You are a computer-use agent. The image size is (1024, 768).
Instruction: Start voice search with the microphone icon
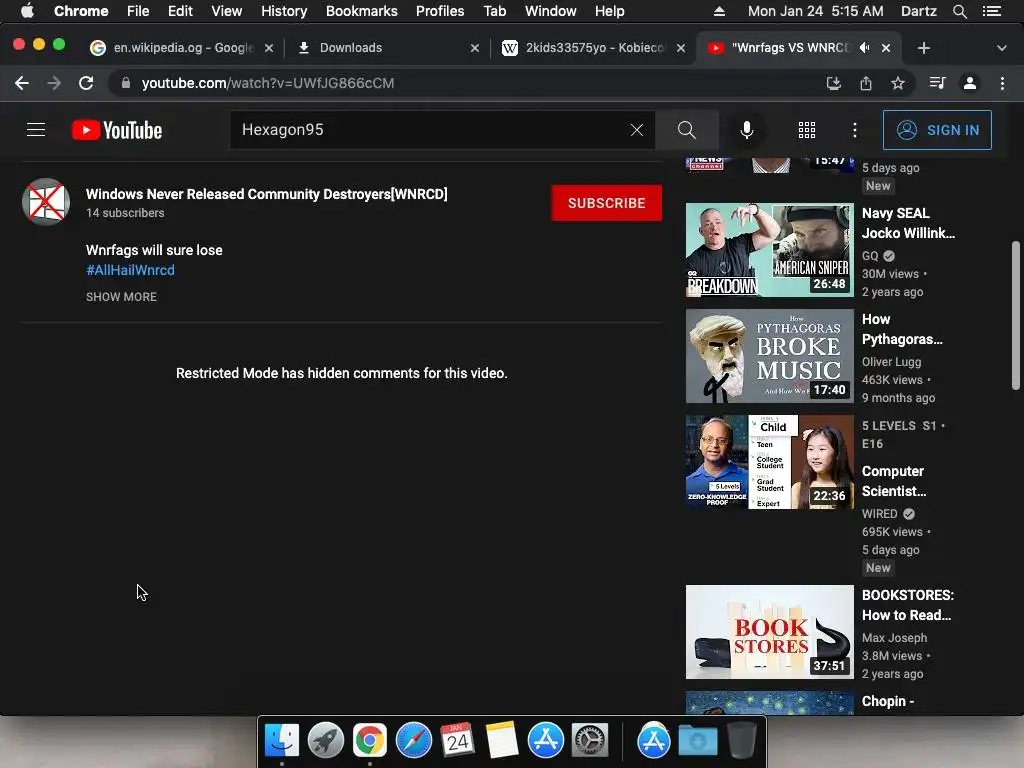[x=747, y=130]
